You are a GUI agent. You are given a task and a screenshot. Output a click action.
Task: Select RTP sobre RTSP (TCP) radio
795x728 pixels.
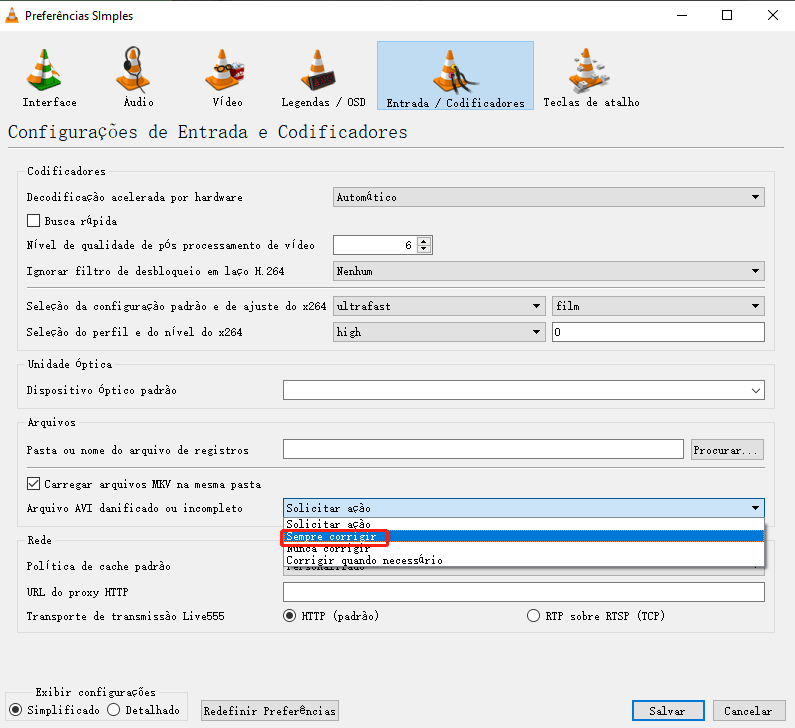[x=533, y=616]
